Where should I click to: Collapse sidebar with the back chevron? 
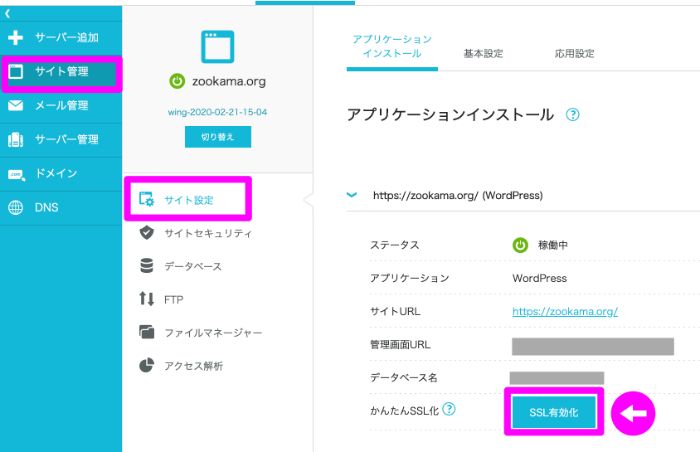click(x=8, y=14)
